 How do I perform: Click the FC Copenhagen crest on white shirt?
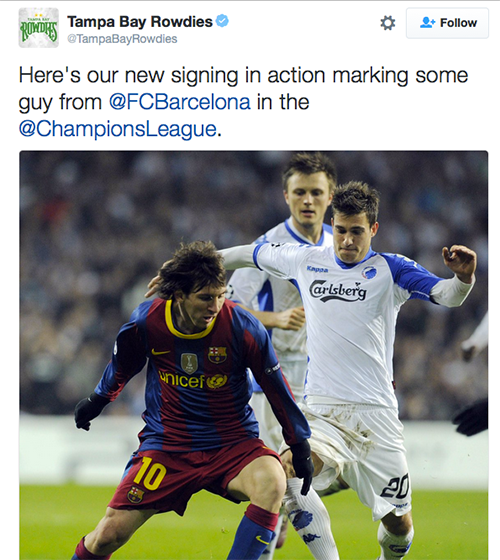tap(369, 272)
